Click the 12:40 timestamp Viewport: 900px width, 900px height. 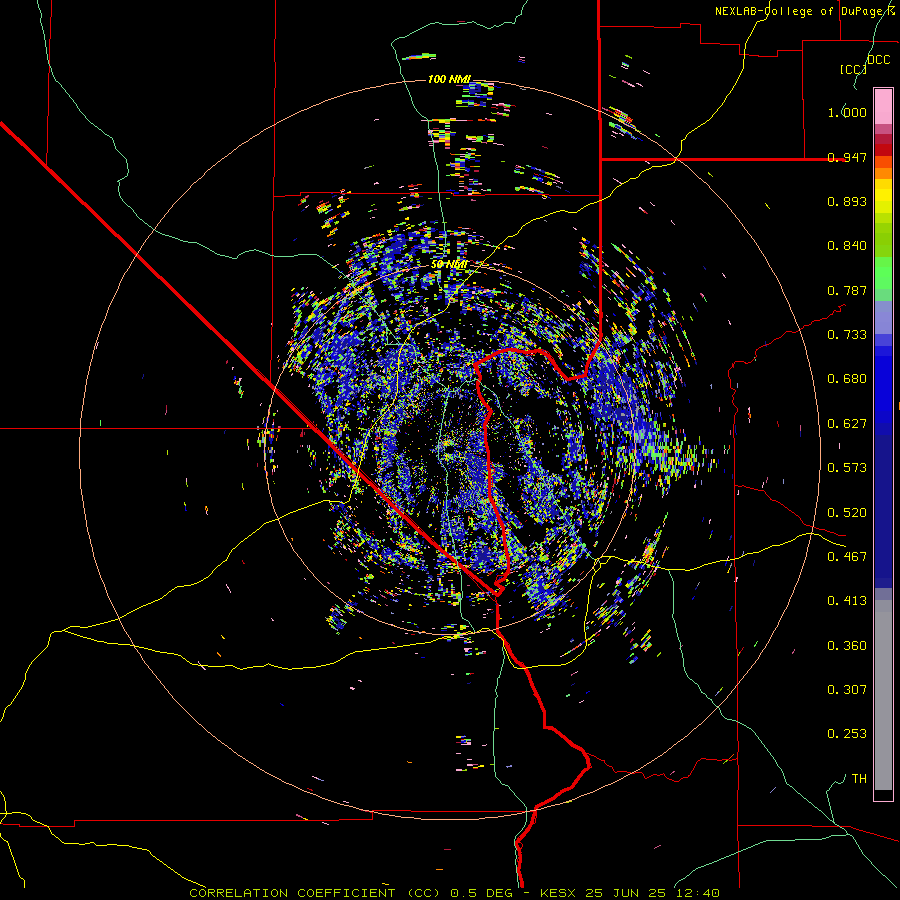coord(697,893)
